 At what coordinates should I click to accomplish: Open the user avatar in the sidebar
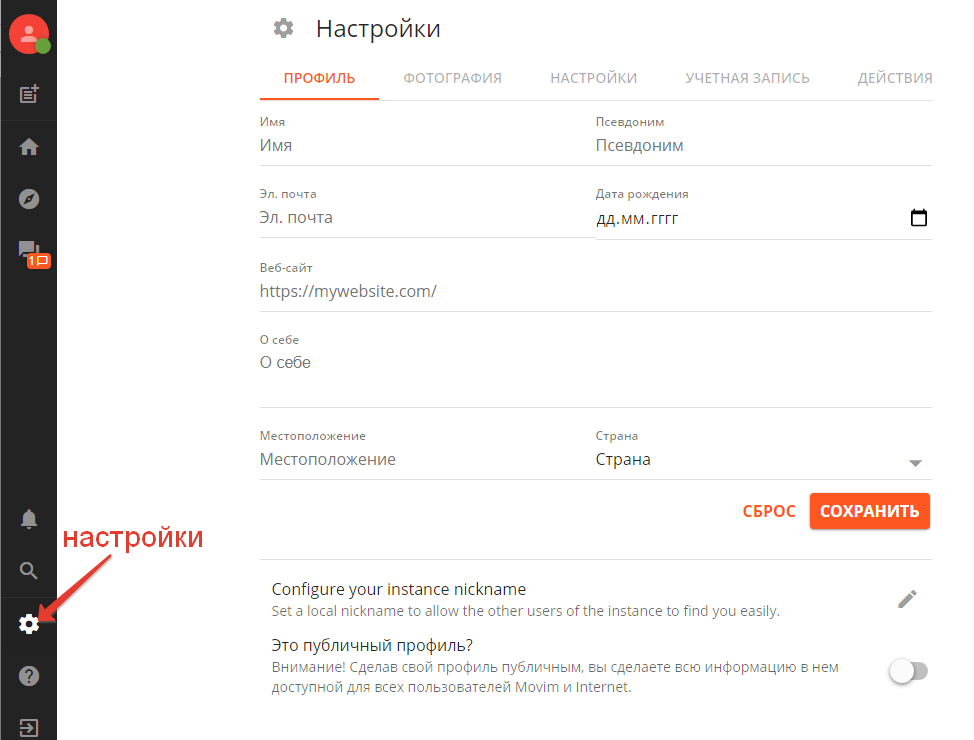(29, 35)
